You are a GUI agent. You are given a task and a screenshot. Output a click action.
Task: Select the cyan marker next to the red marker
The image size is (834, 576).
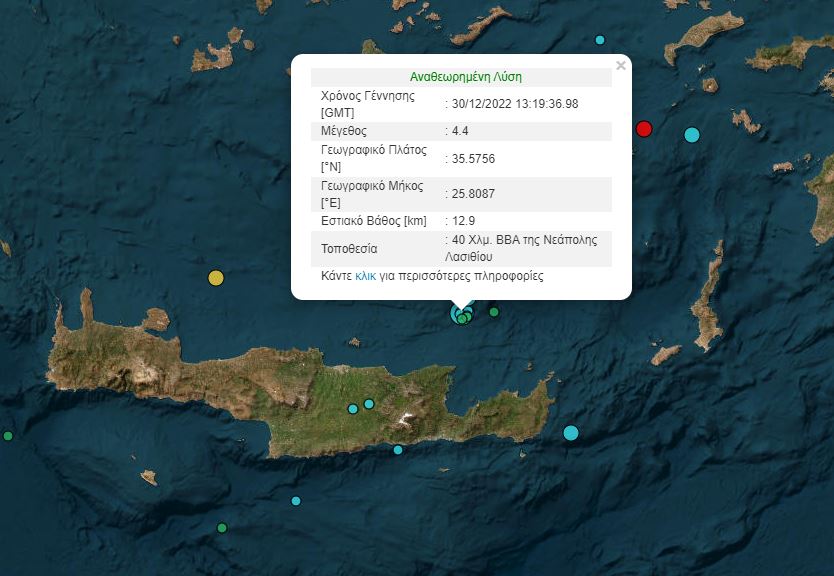click(692, 134)
